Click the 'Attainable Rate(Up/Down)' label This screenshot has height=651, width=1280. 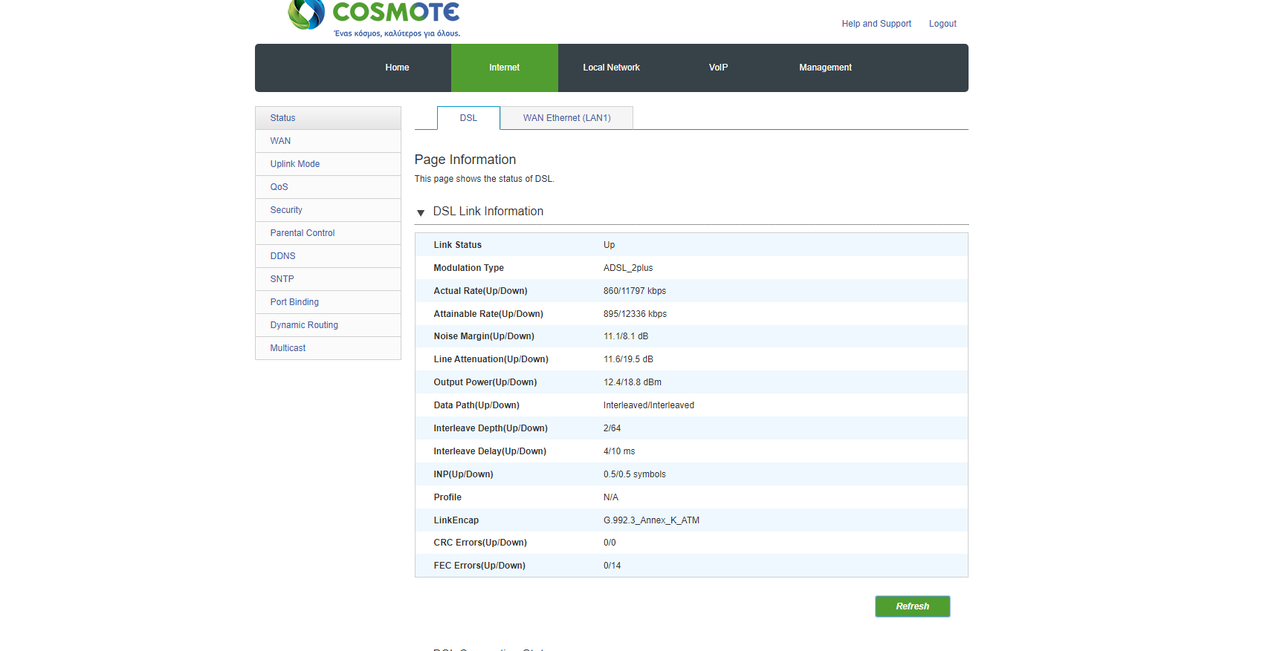click(486, 314)
